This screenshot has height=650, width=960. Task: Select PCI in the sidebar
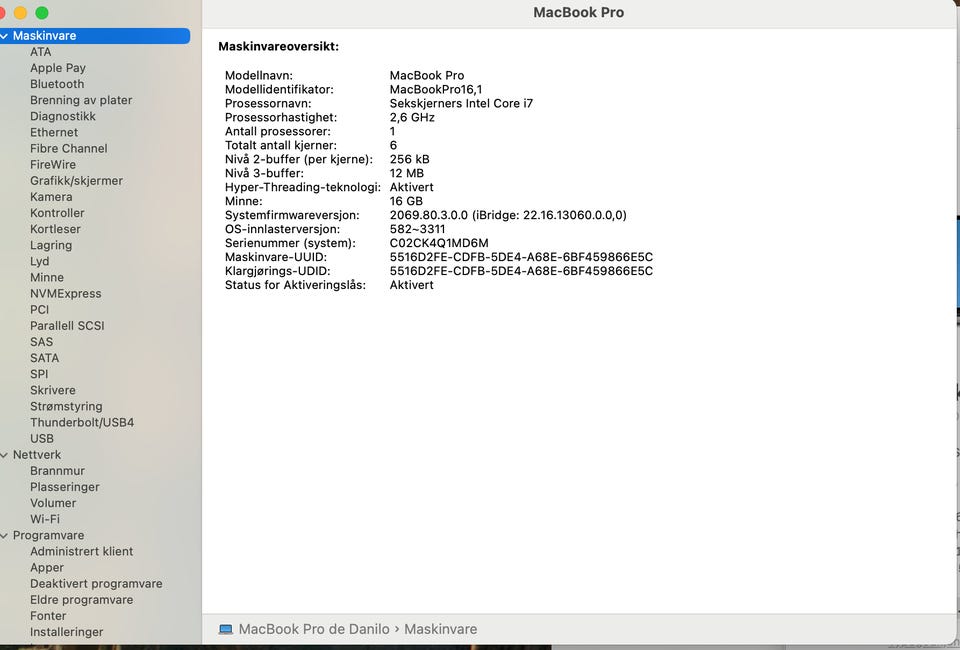[39, 310]
